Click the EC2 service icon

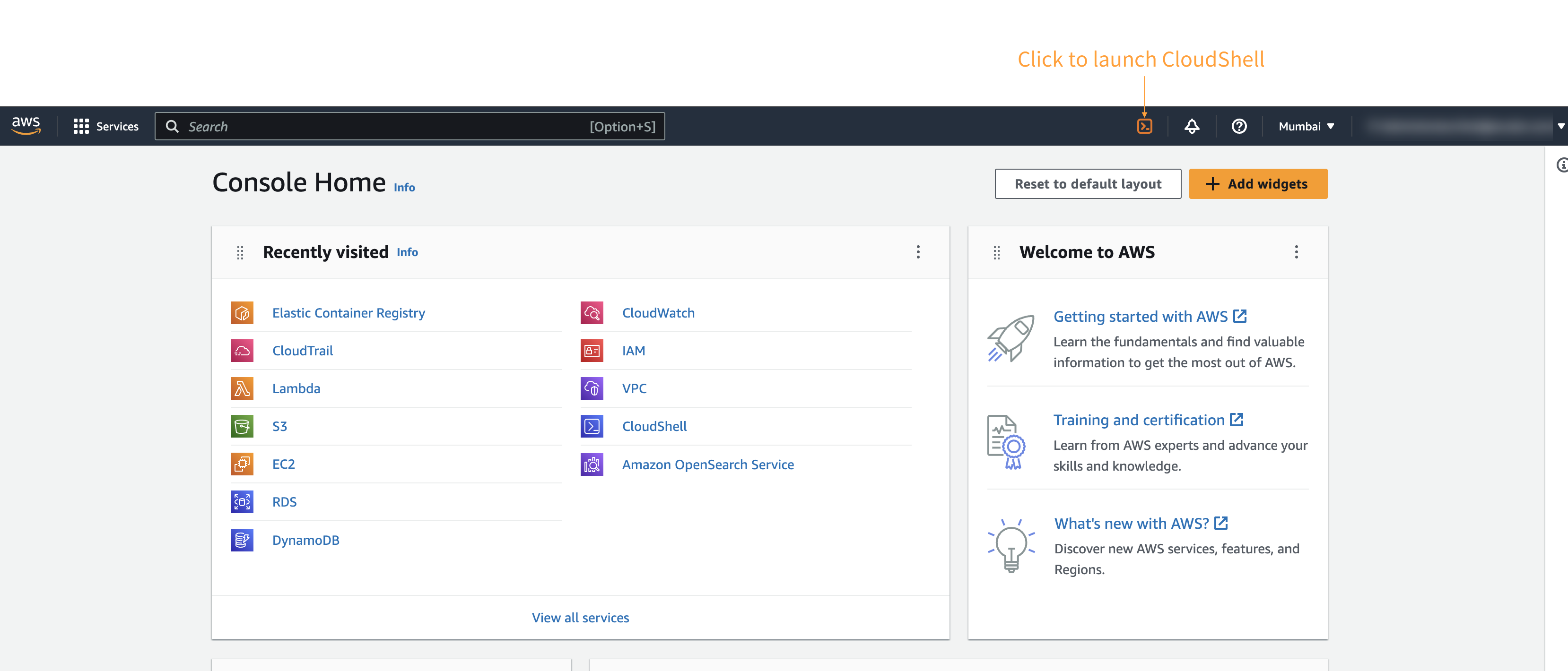242,464
